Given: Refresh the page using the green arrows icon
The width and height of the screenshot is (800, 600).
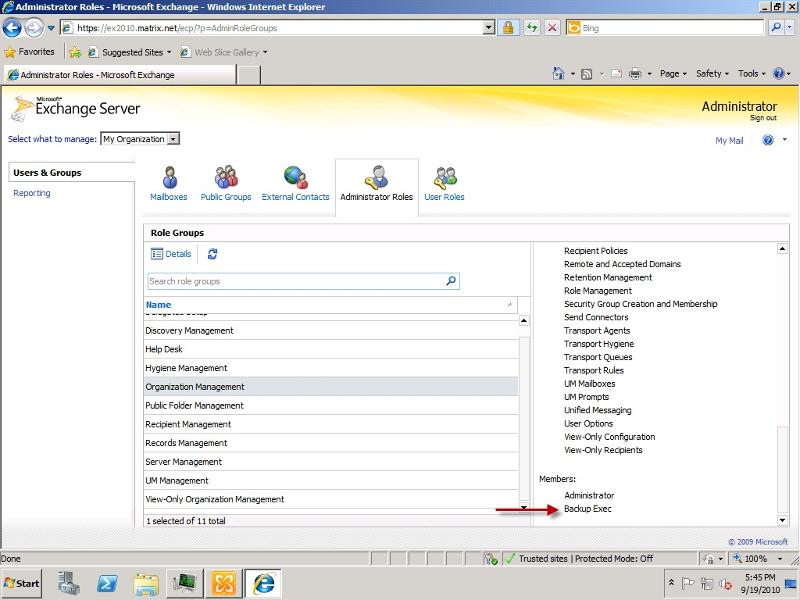Looking at the screenshot, I should (532, 28).
